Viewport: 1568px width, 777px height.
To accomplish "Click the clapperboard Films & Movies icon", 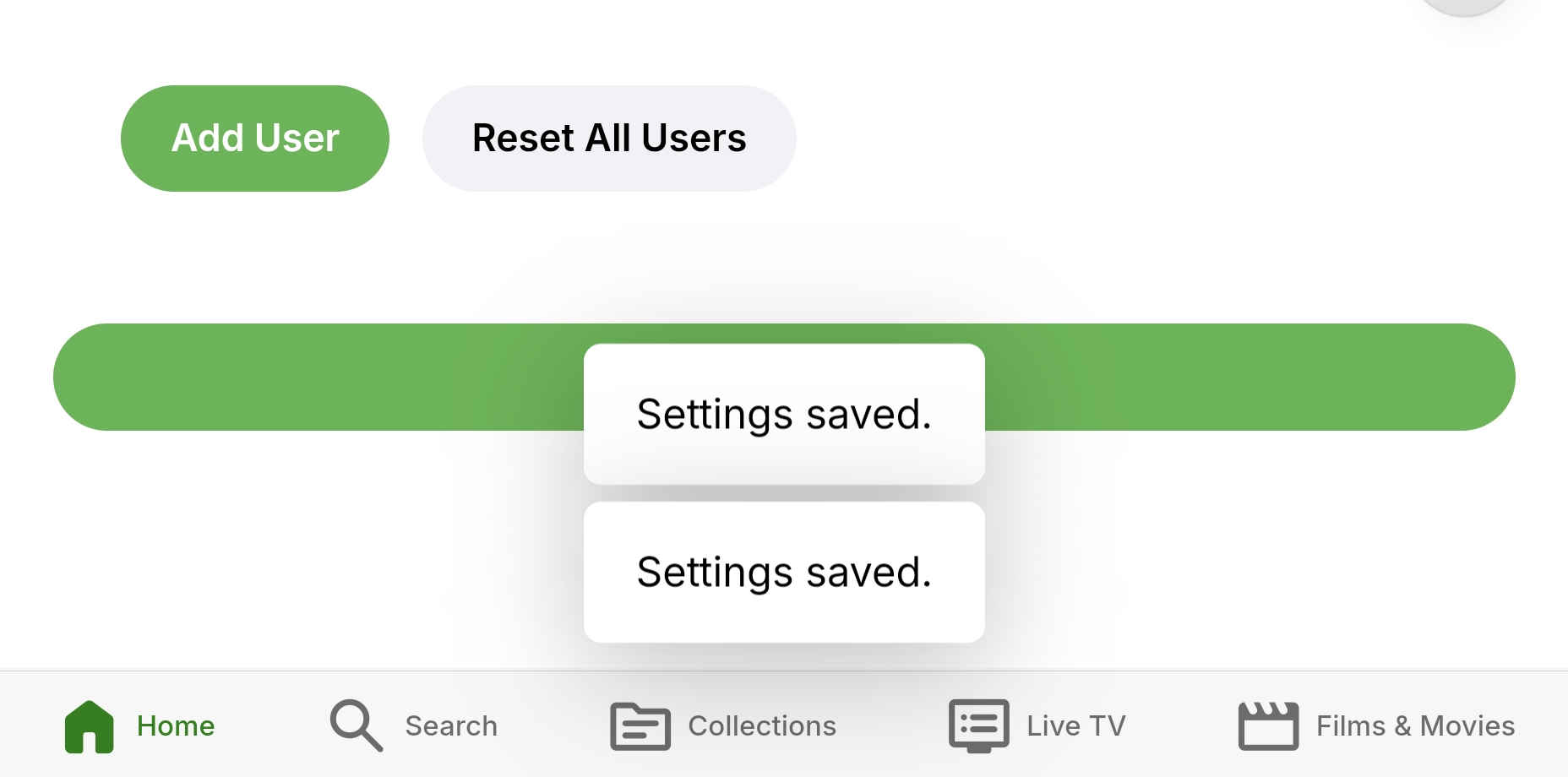I will tap(1267, 725).
